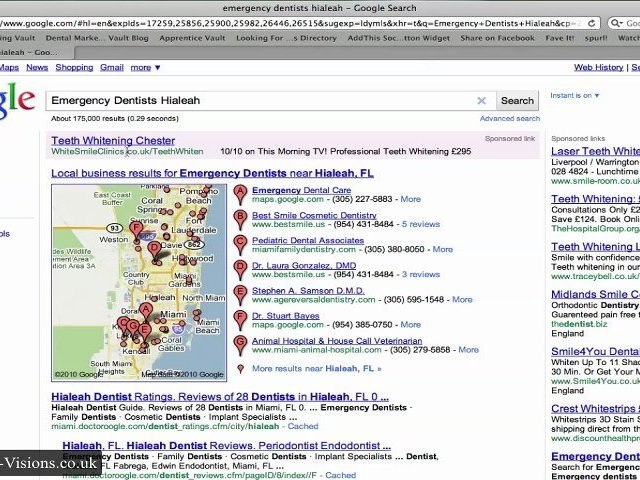Open Shopping in the top navigation

pos(74,67)
